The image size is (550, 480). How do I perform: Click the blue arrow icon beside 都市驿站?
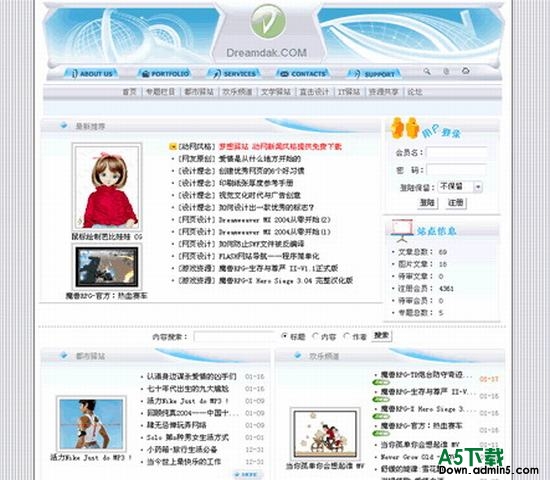[x=64, y=355]
